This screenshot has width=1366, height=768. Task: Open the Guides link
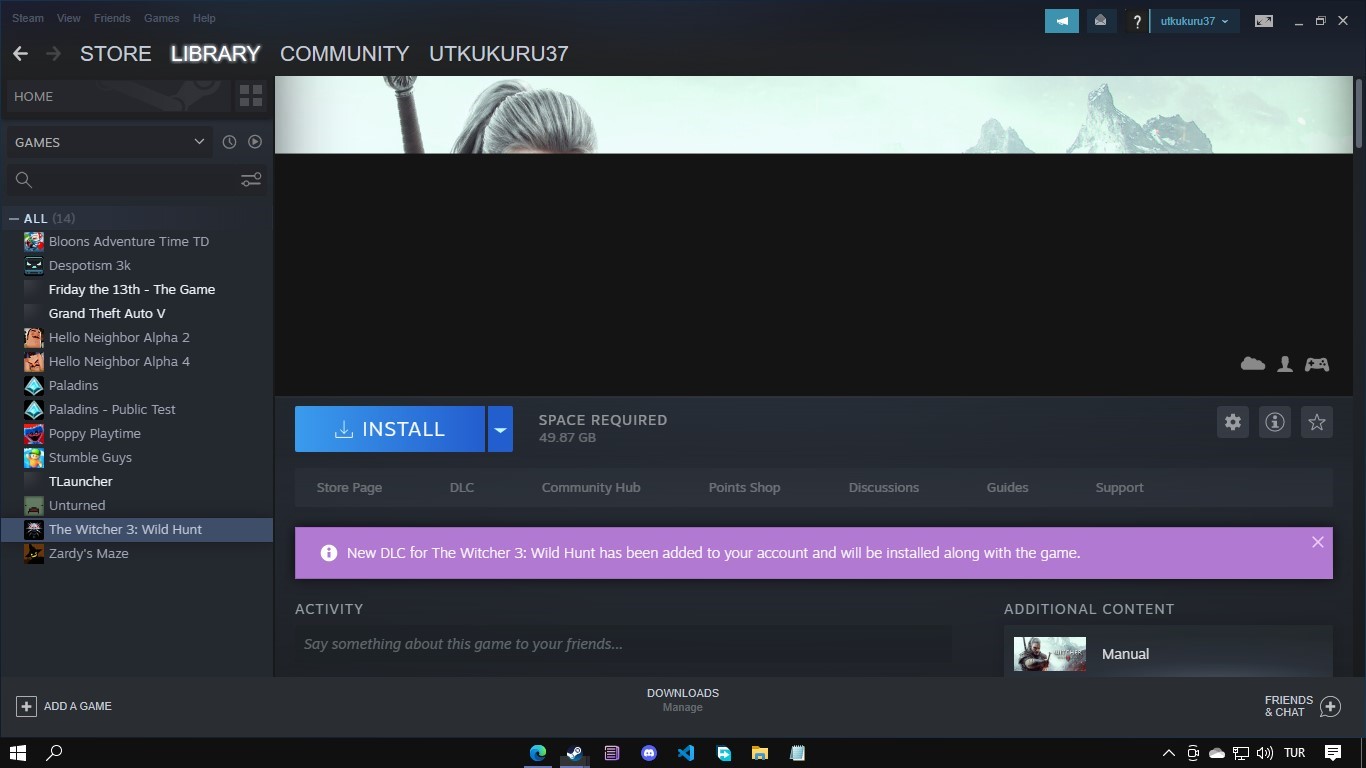pos(1007,488)
